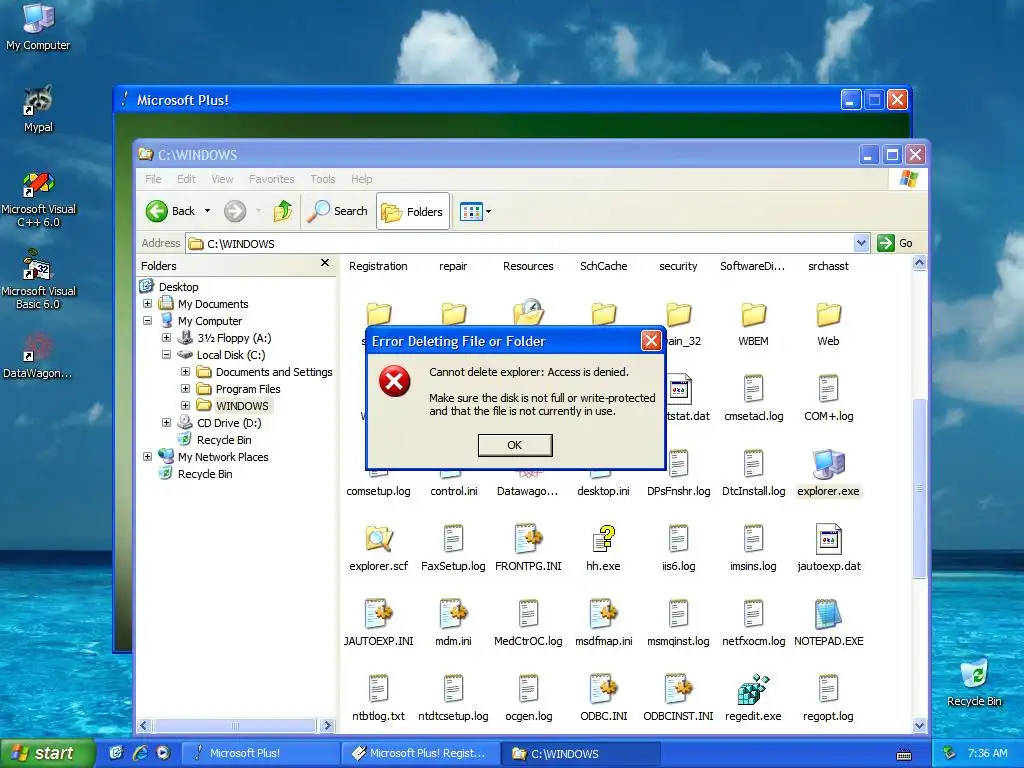1024x768 pixels.
Task: Click the Start button
Action: click(x=47, y=753)
